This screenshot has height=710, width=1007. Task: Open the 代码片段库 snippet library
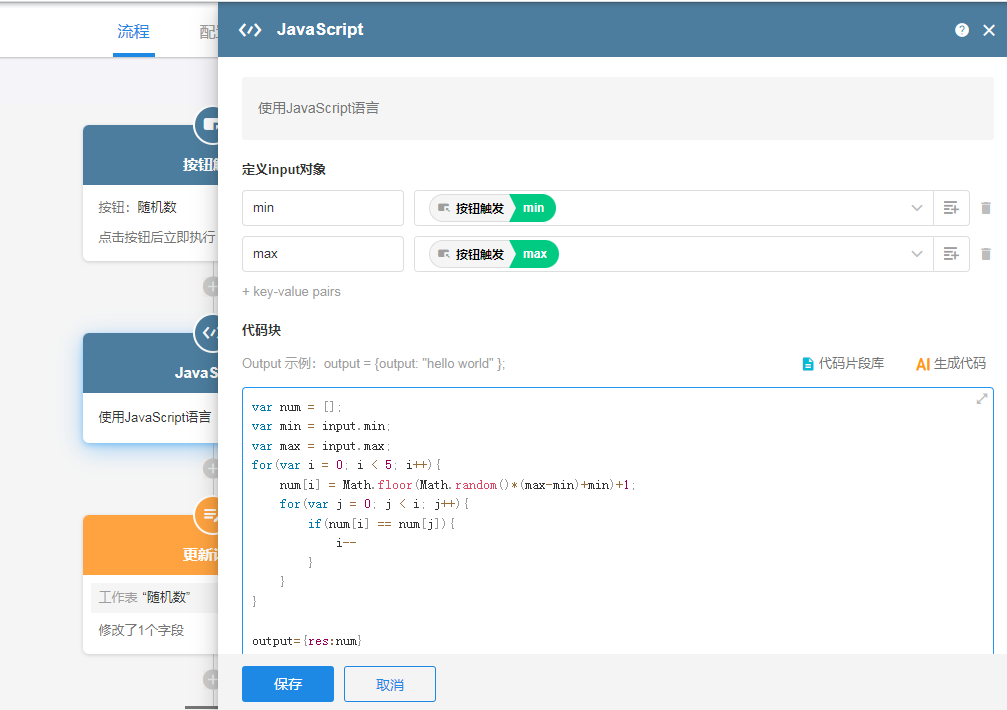pos(843,364)
